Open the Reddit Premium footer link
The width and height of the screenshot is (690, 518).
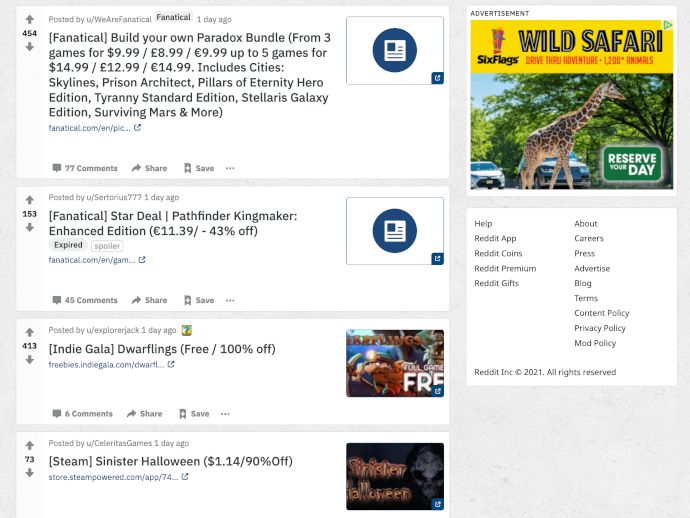(x=505, y=268)
